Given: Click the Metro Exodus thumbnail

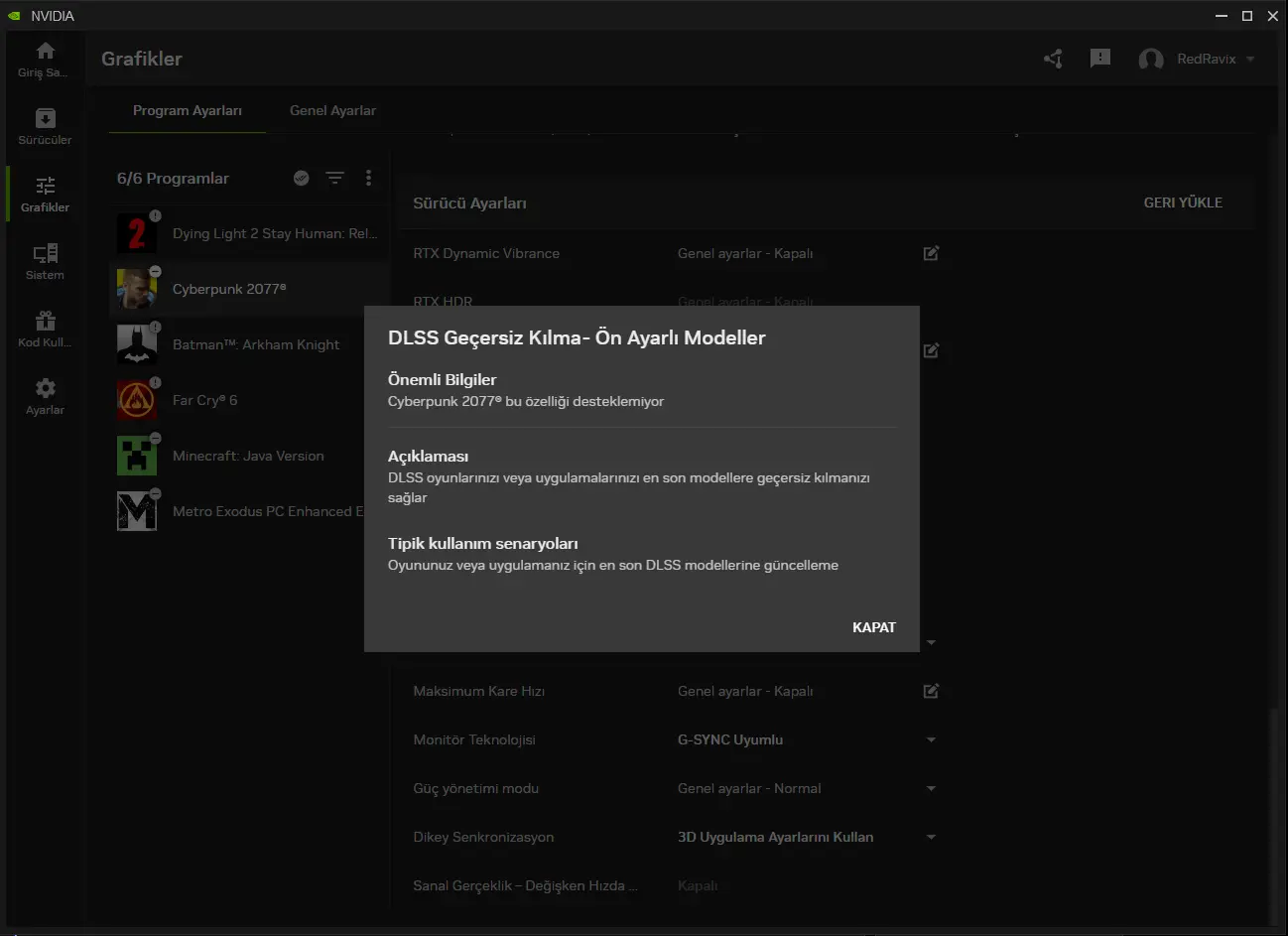Looking at the screenshot, I should click(137, 511).
